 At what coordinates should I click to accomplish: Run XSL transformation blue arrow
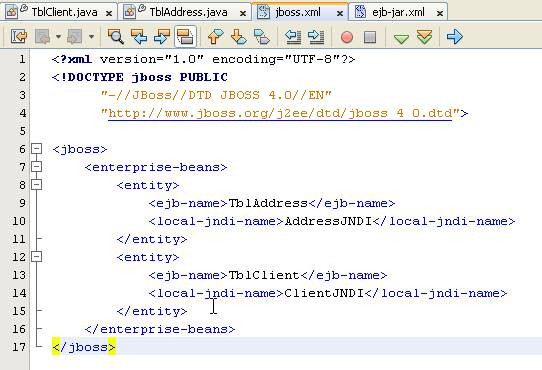(455, 36)
